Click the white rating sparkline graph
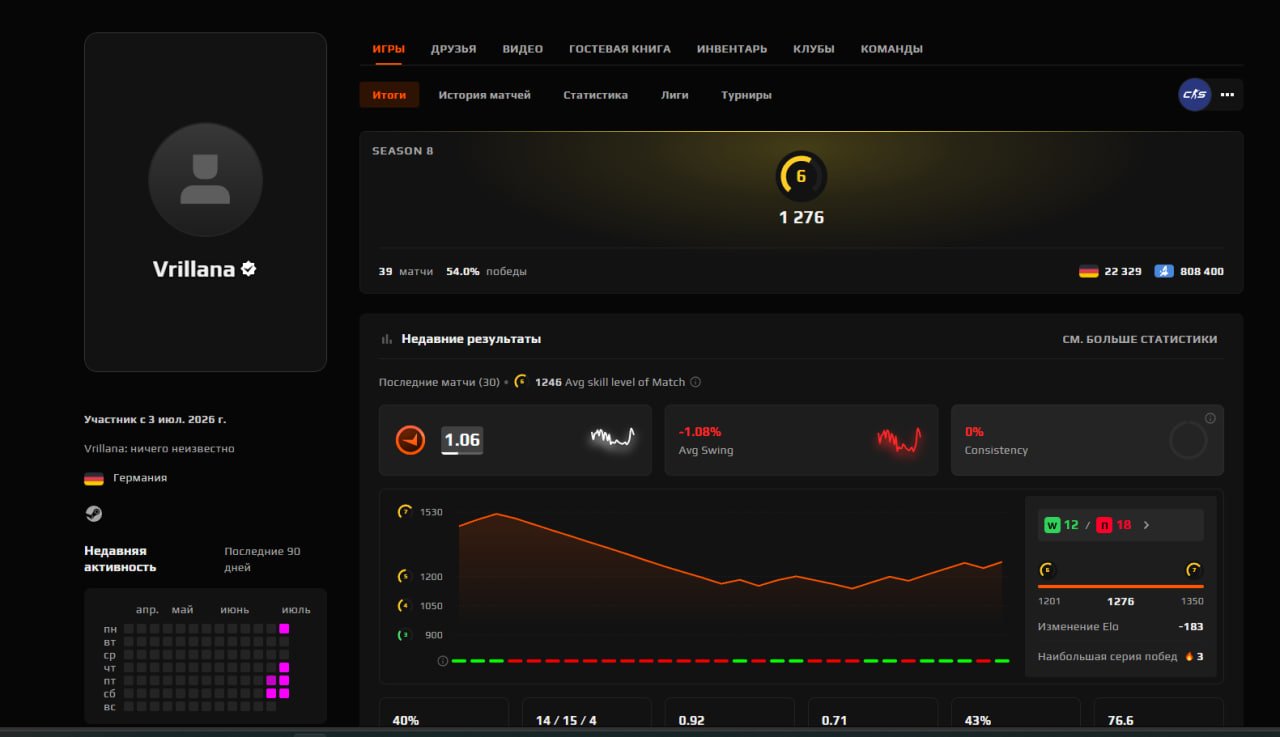This screenshot has width=1280, height=737. tap(613, 437)
